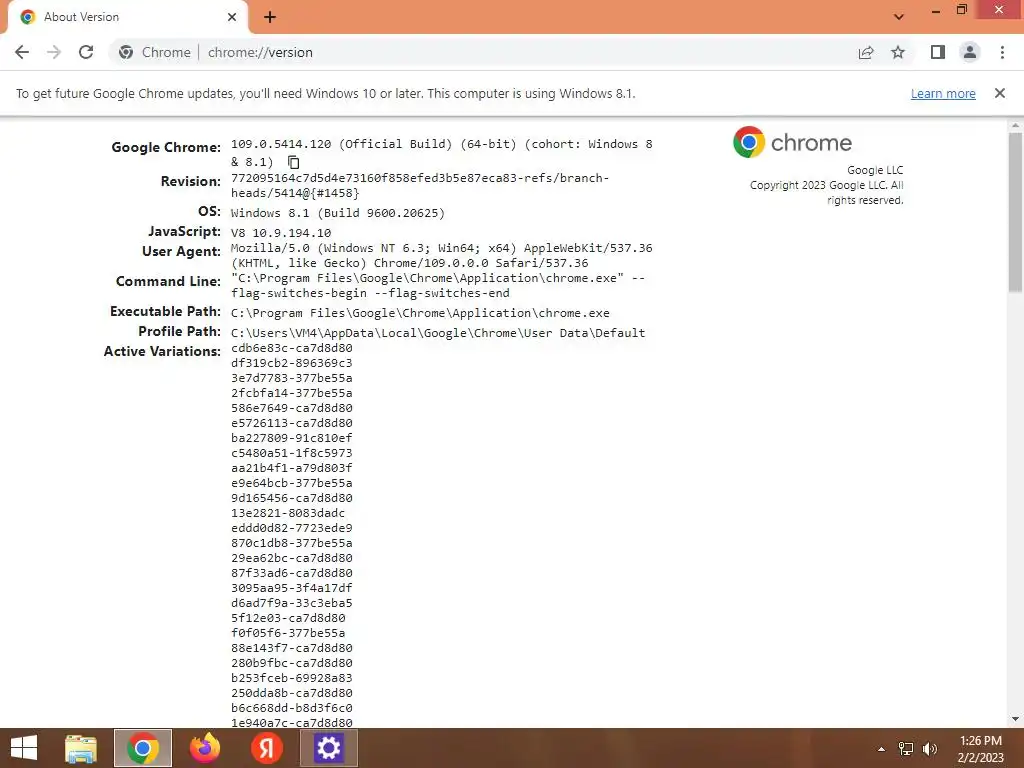Click the Learn more link
Image resolution: width=1024 pixels, height=768 pixels.
tap(943, 93)
